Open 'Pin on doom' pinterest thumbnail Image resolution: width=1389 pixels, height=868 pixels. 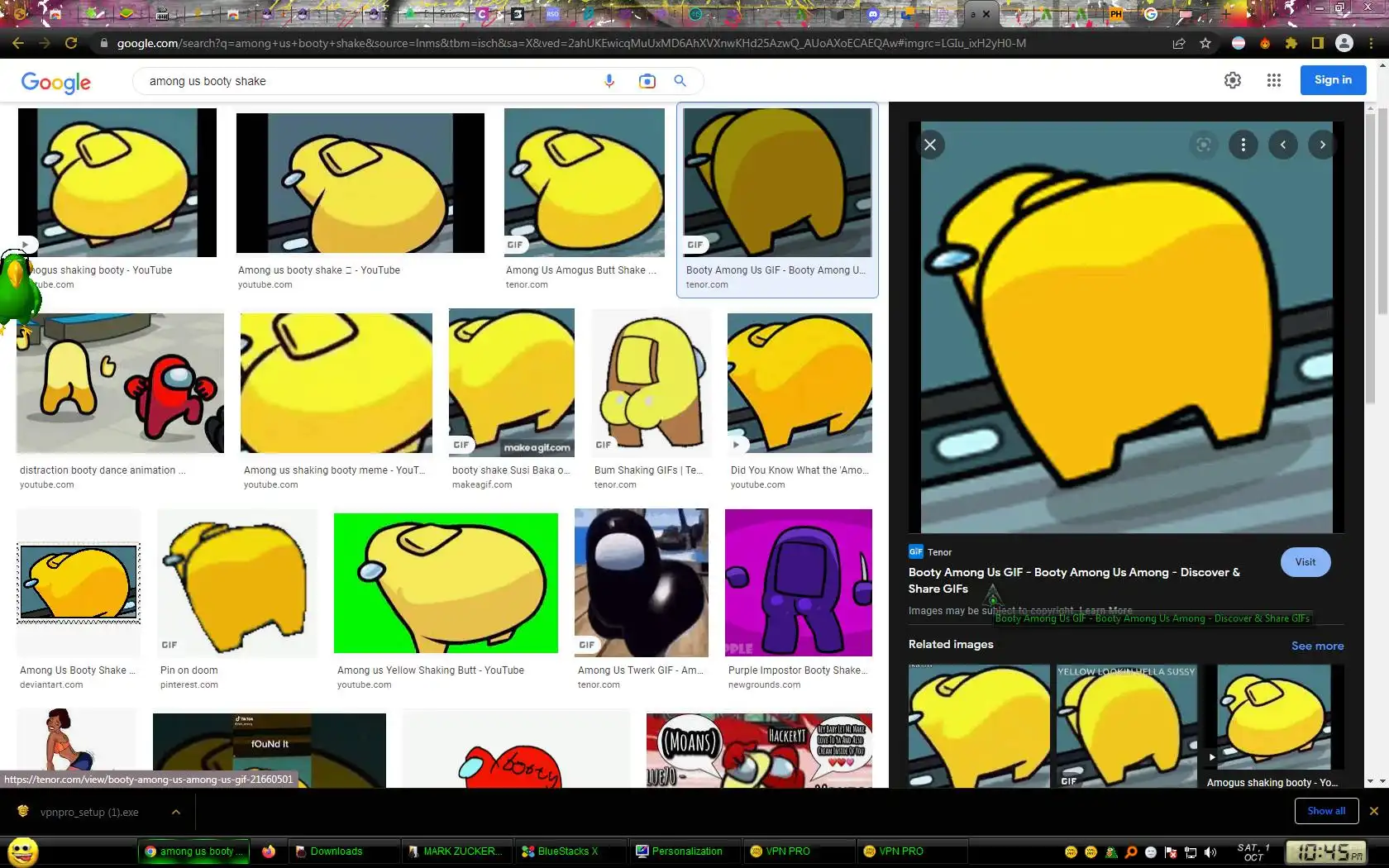pos(237,583)
